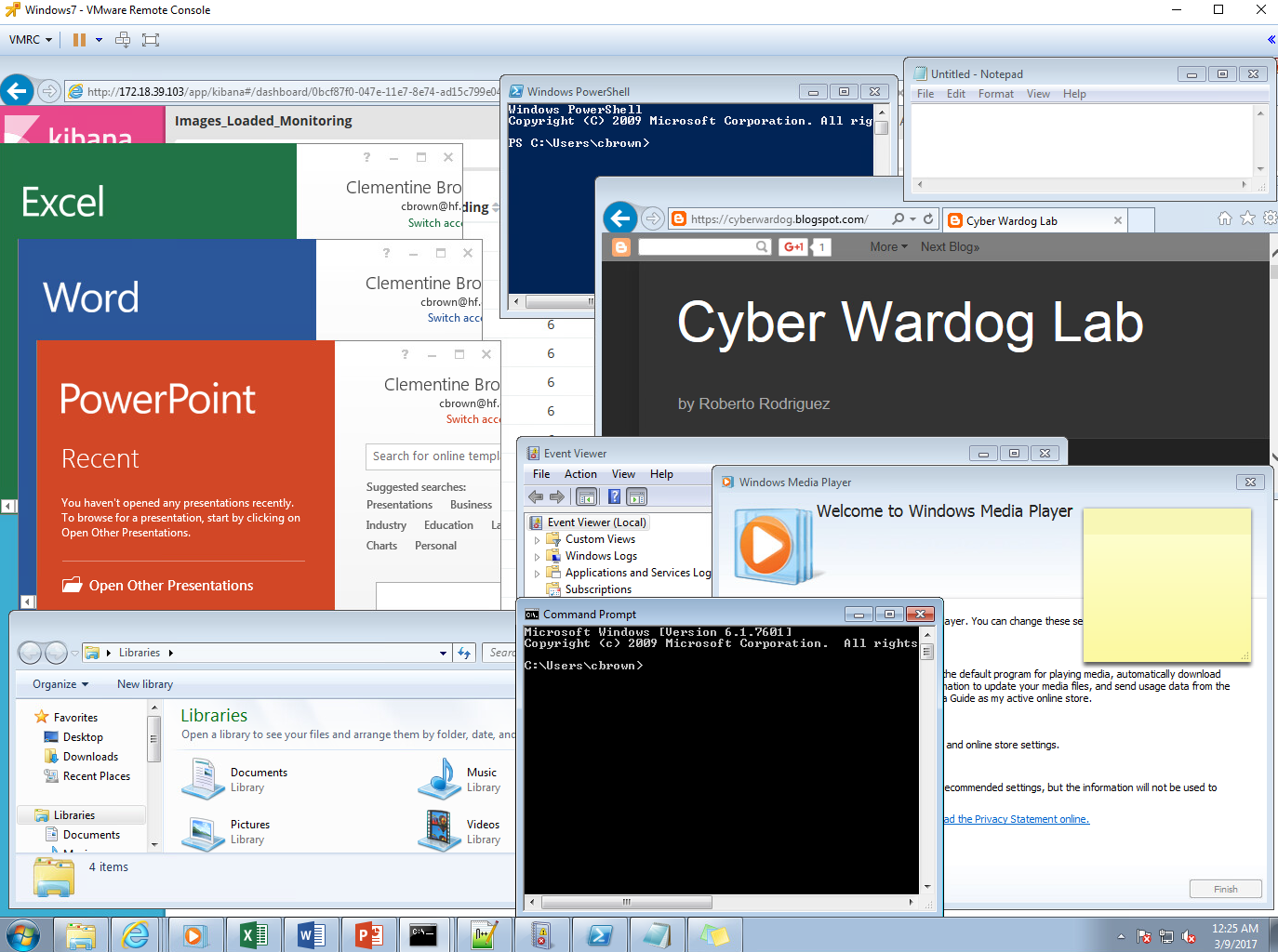Open the address bar dropdown in Libraries explorer
The image size is (1278, 952).
(x=444, y=653)
